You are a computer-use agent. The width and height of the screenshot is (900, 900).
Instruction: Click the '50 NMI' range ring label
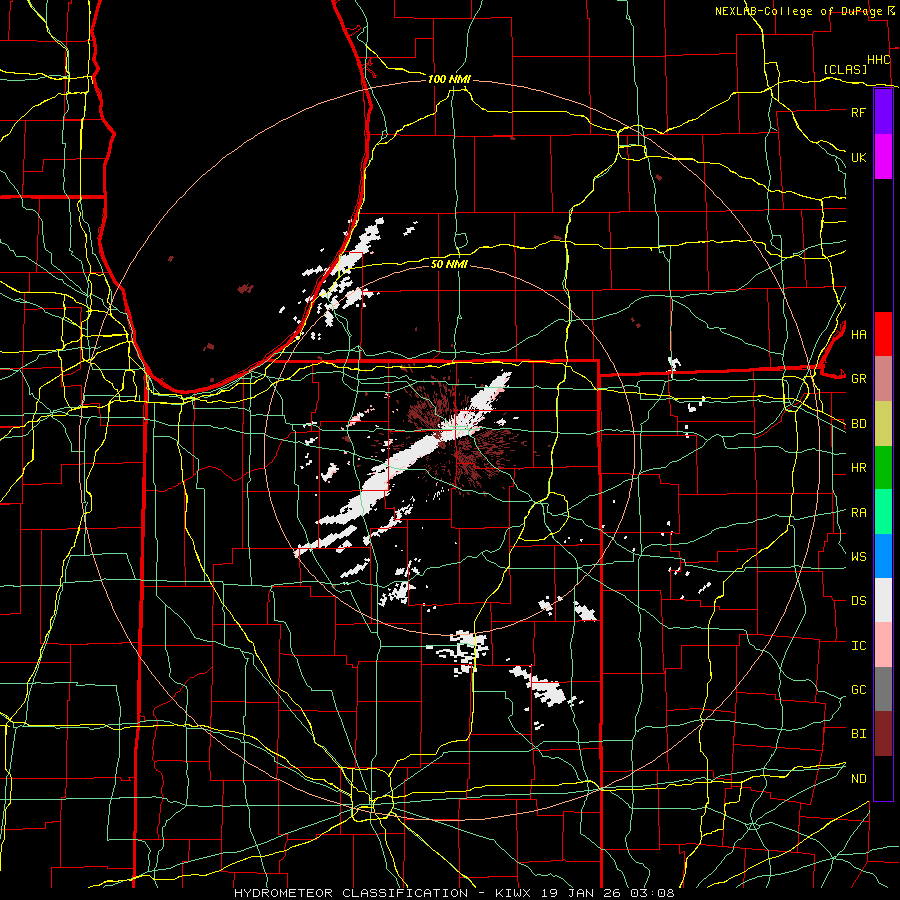(x=449, y=264)
